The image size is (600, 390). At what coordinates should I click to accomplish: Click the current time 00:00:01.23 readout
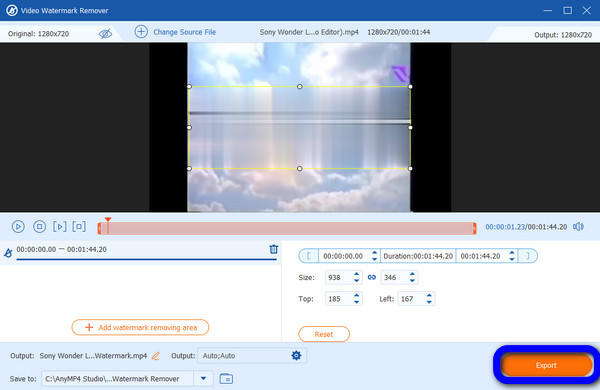tap(505, 227)
